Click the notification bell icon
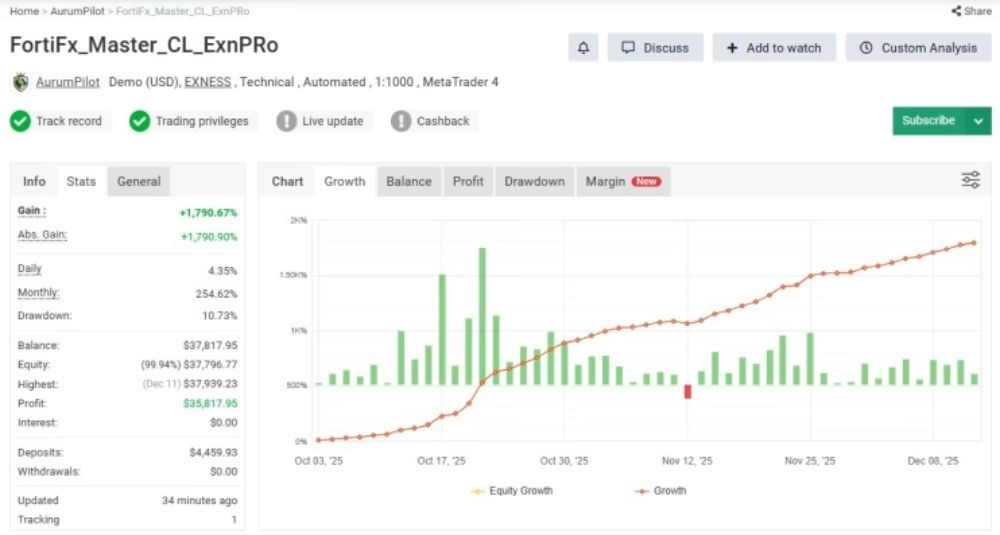1000x535 pixels. coord(583,47)
